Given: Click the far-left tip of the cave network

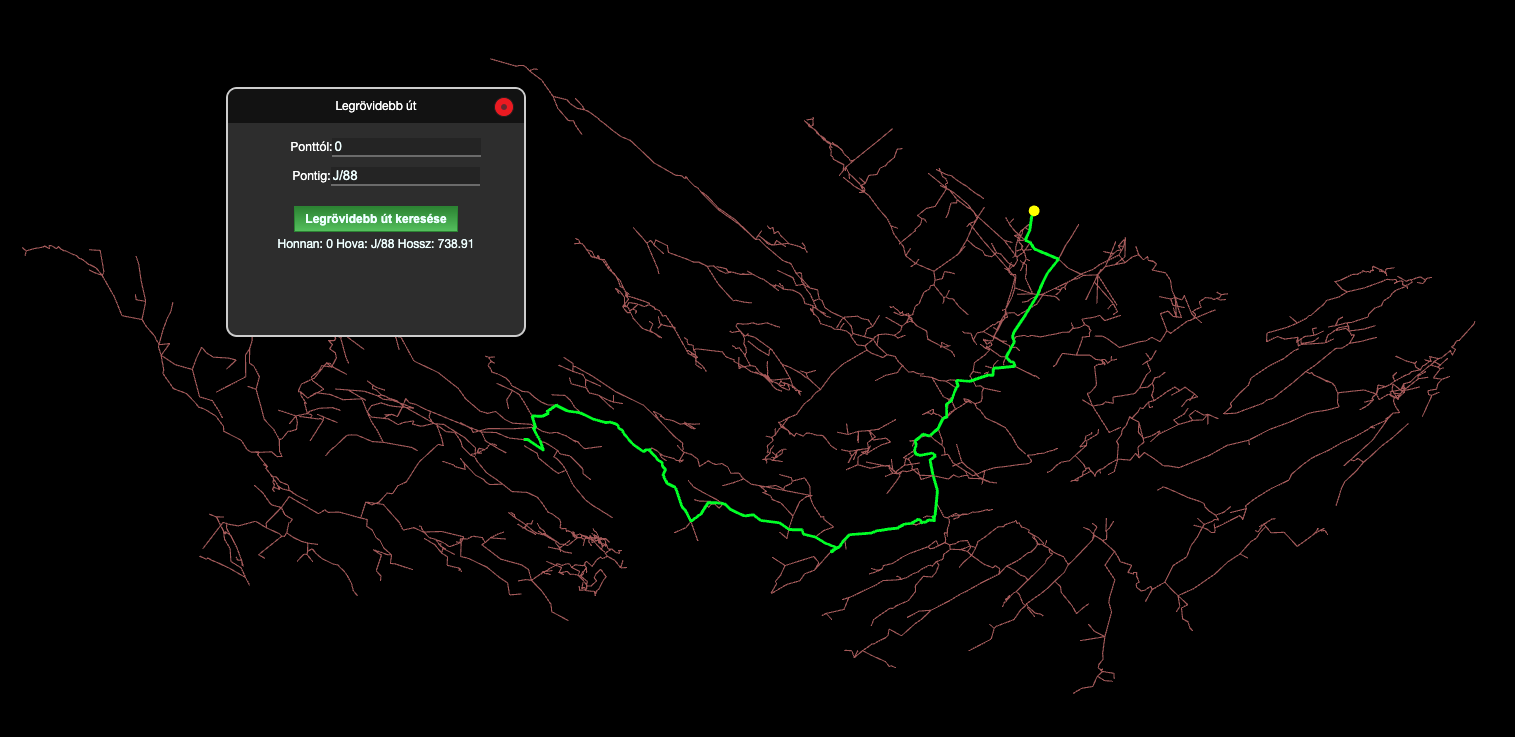Looking at the screenshot, I should tap(24, 251).
